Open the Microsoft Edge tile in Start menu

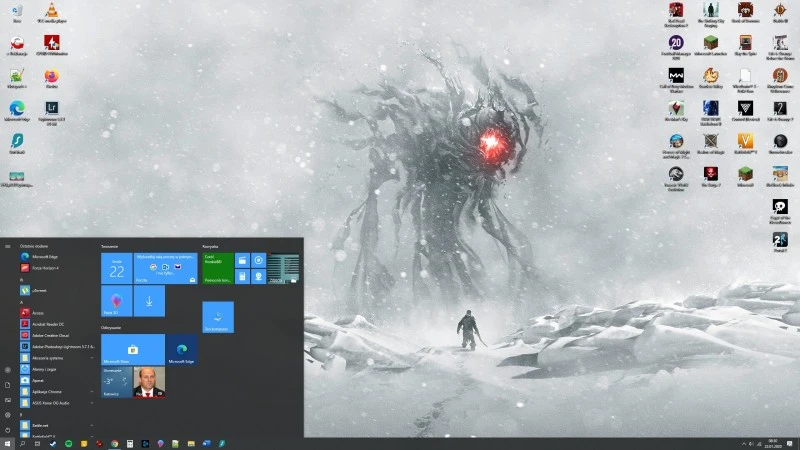pos(181,349)
